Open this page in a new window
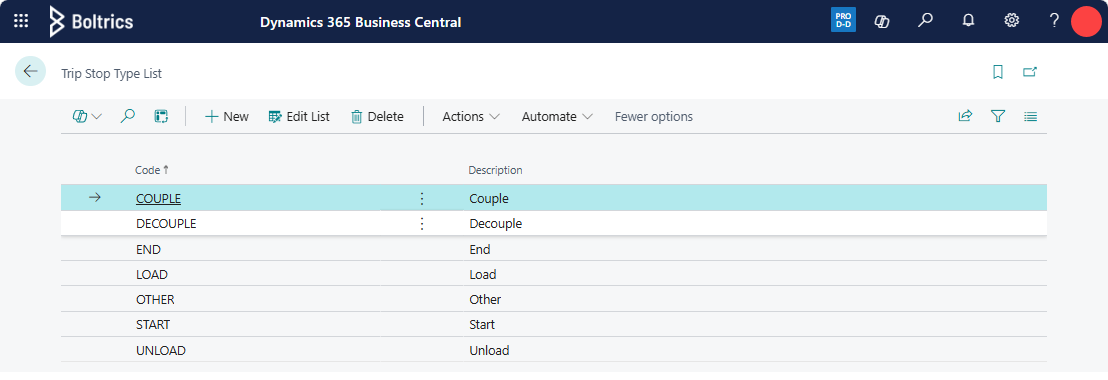 [x=1030, y=72]
